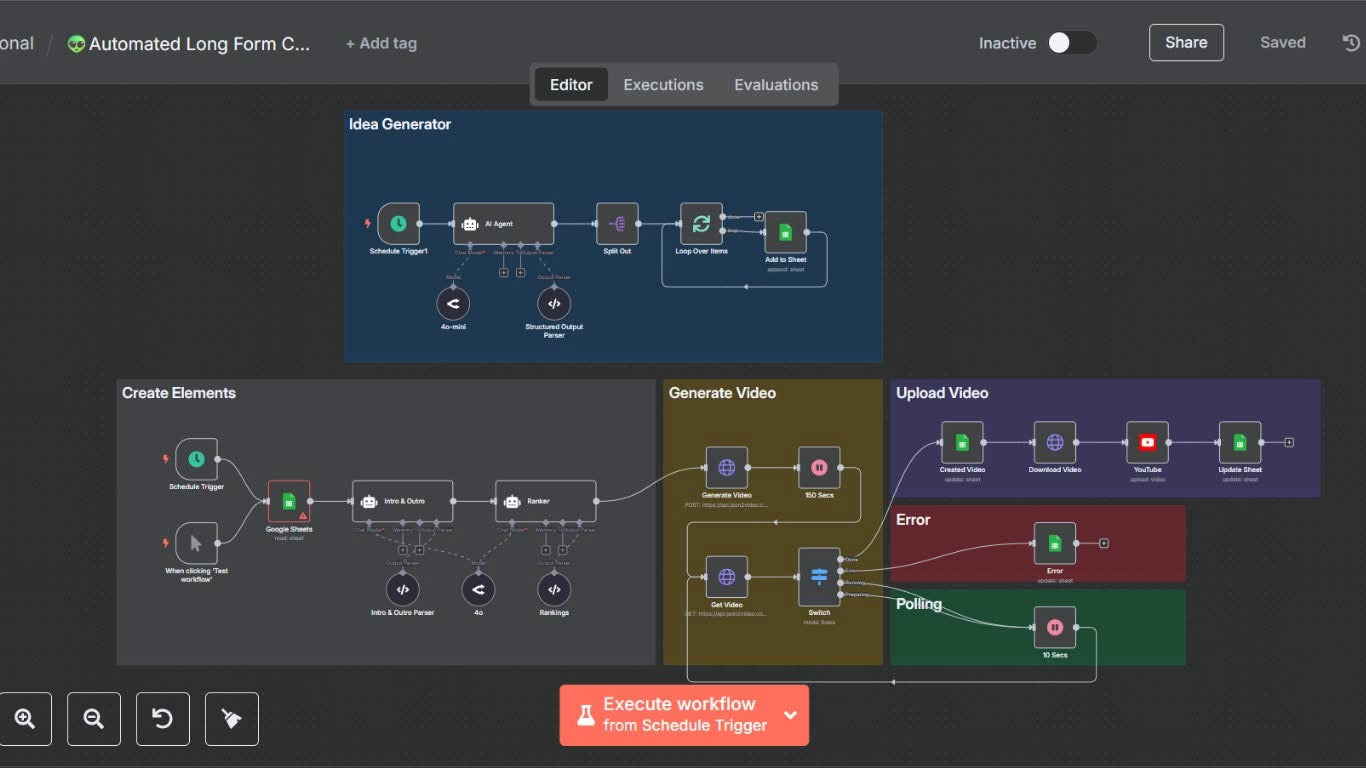Select the Add to Sheet node
This screenshot has width=1366, height=768.
coord(785,232)
